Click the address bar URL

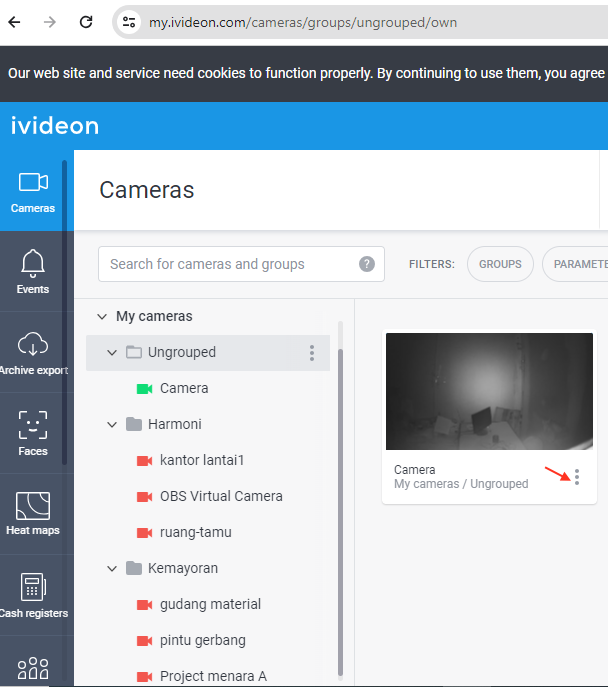tap(303, 22)
